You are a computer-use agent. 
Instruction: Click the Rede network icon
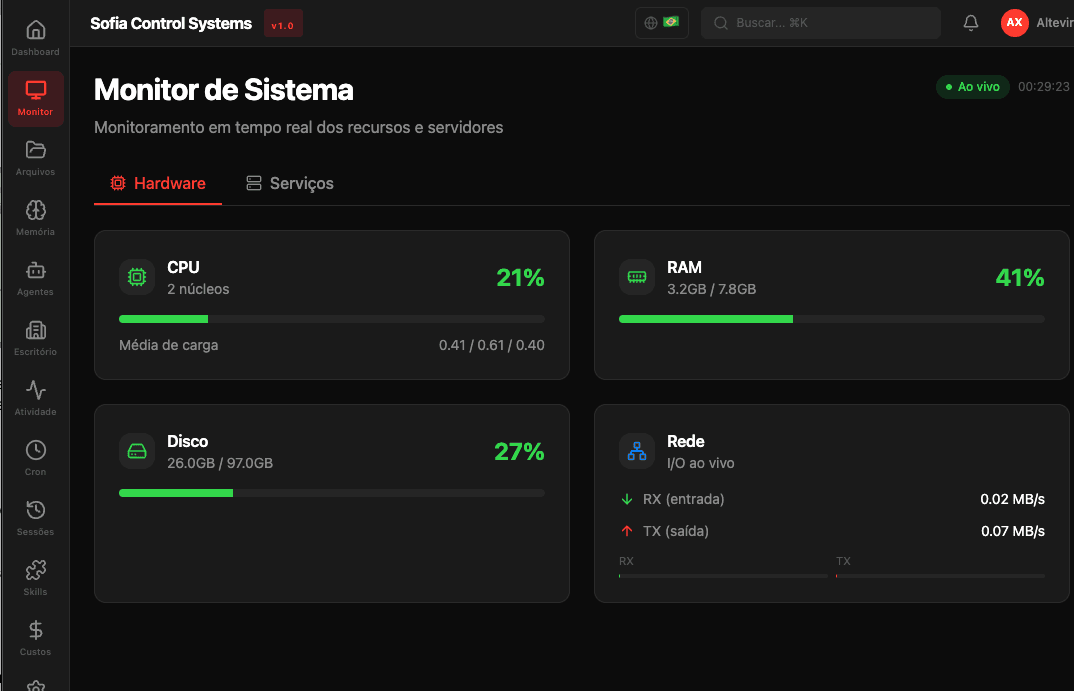click(x=637, y=451)
